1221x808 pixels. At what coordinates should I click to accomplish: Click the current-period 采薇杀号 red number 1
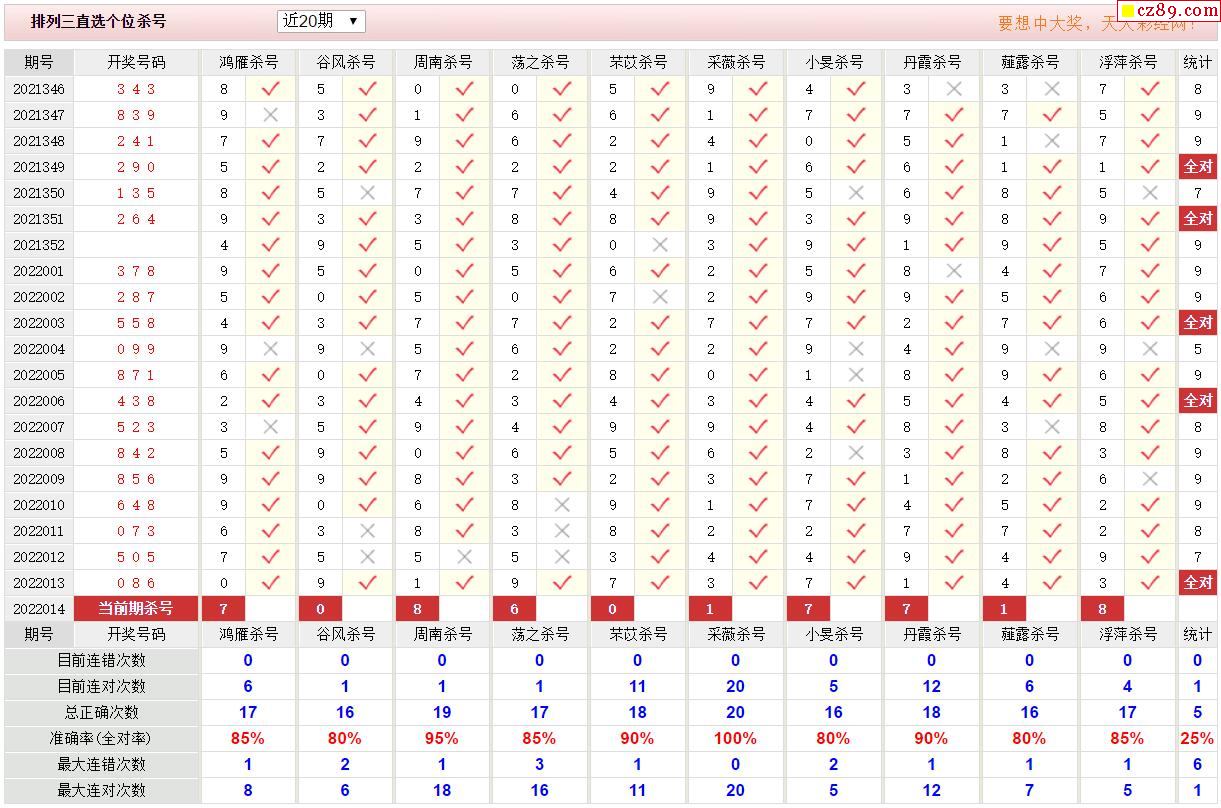coord(710,608)
